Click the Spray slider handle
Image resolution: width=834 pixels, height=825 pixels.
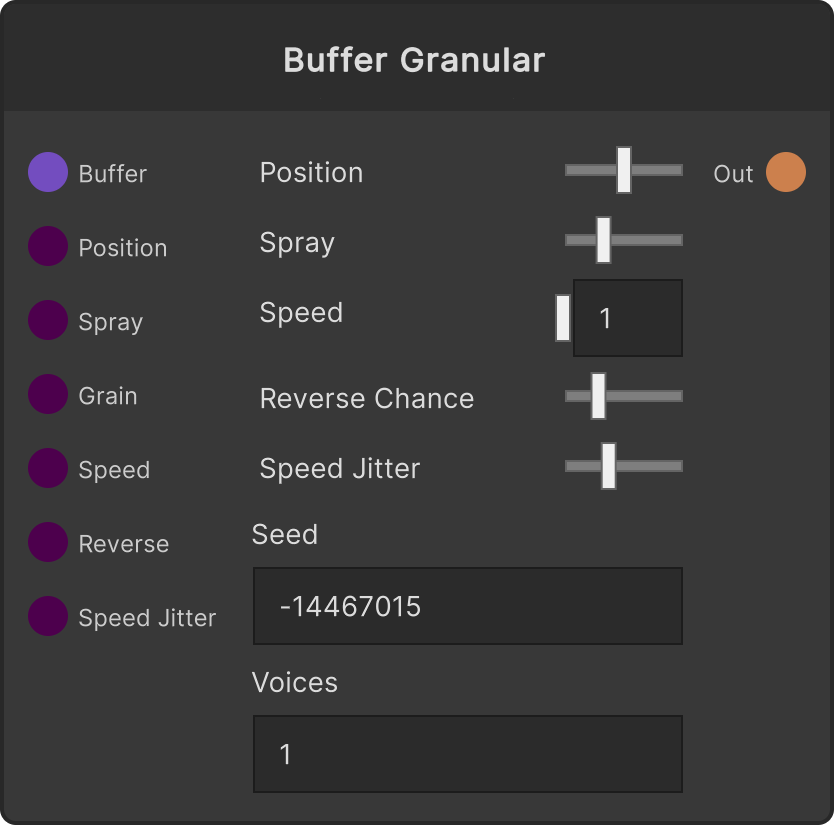603,240
